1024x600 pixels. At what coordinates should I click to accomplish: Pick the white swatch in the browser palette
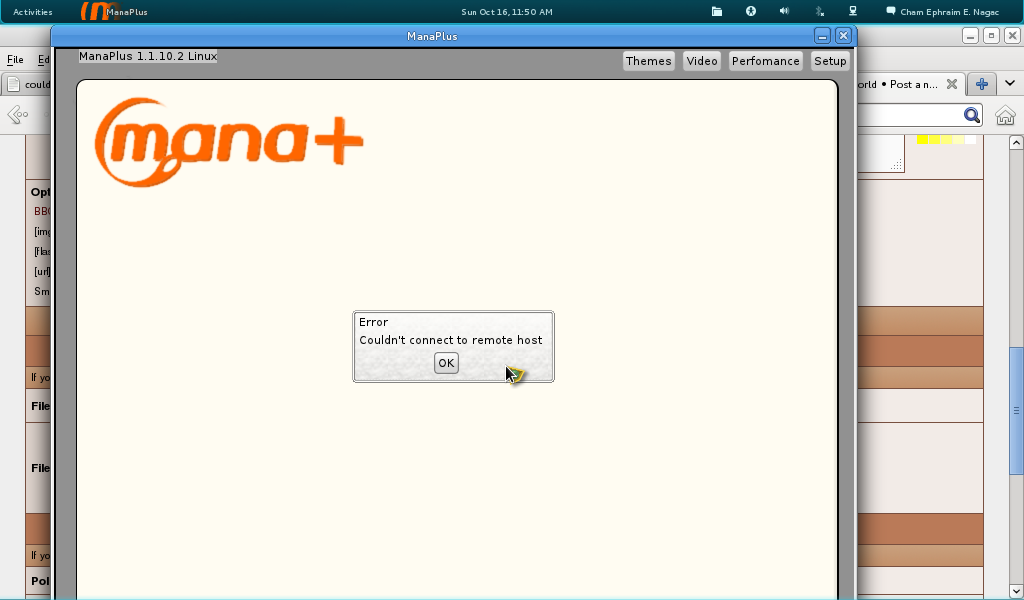(970, 139)
